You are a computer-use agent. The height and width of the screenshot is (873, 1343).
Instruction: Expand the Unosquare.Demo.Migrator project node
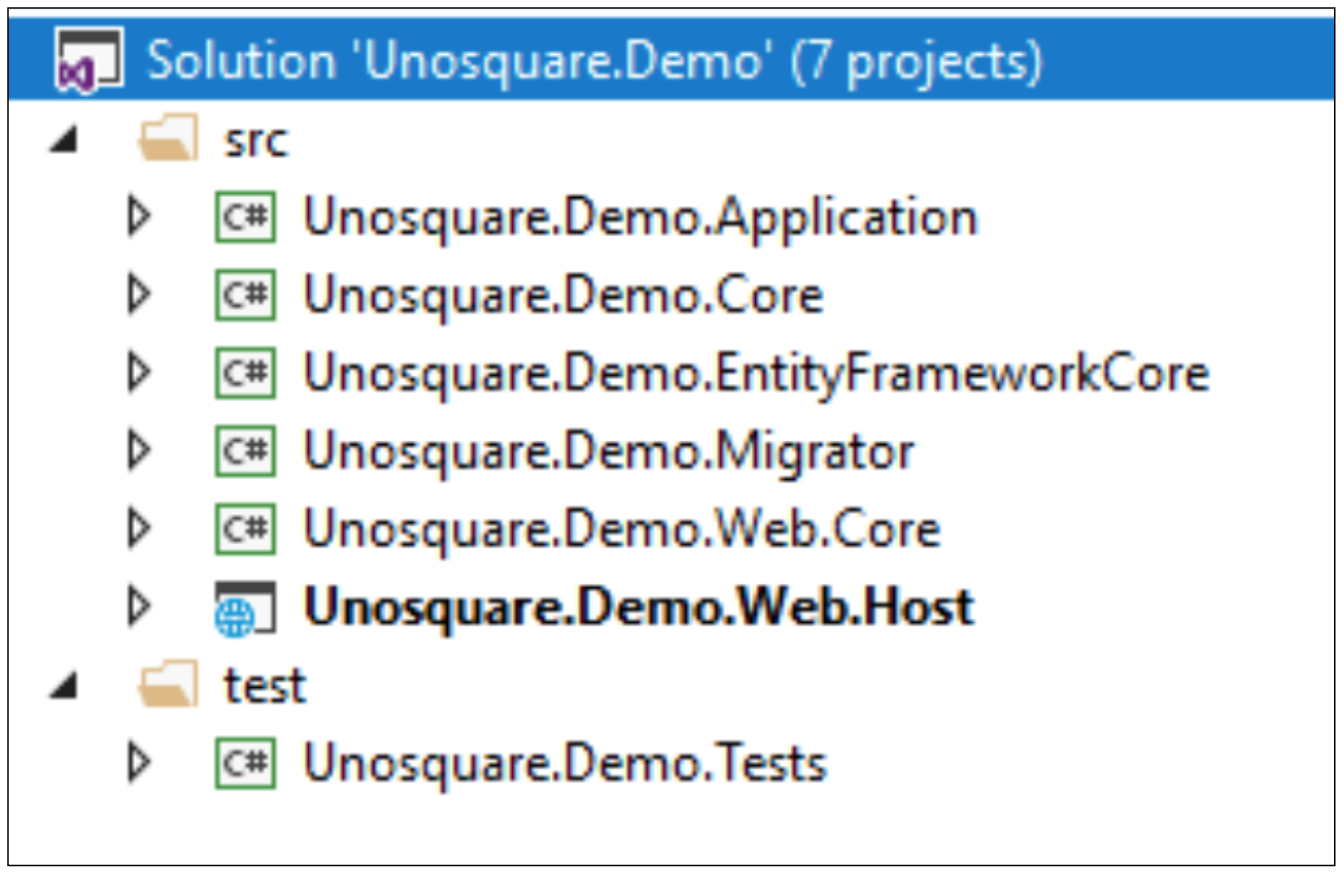[x=139, y=451]
